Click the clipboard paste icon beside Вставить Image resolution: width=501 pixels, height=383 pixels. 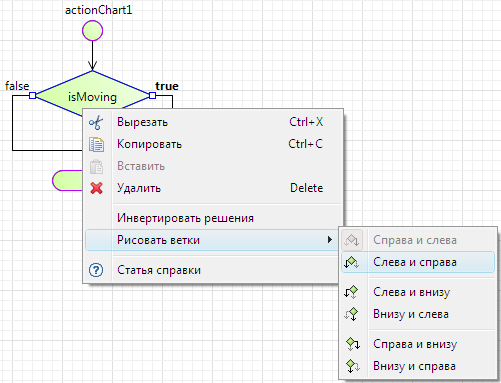(96, 167)
